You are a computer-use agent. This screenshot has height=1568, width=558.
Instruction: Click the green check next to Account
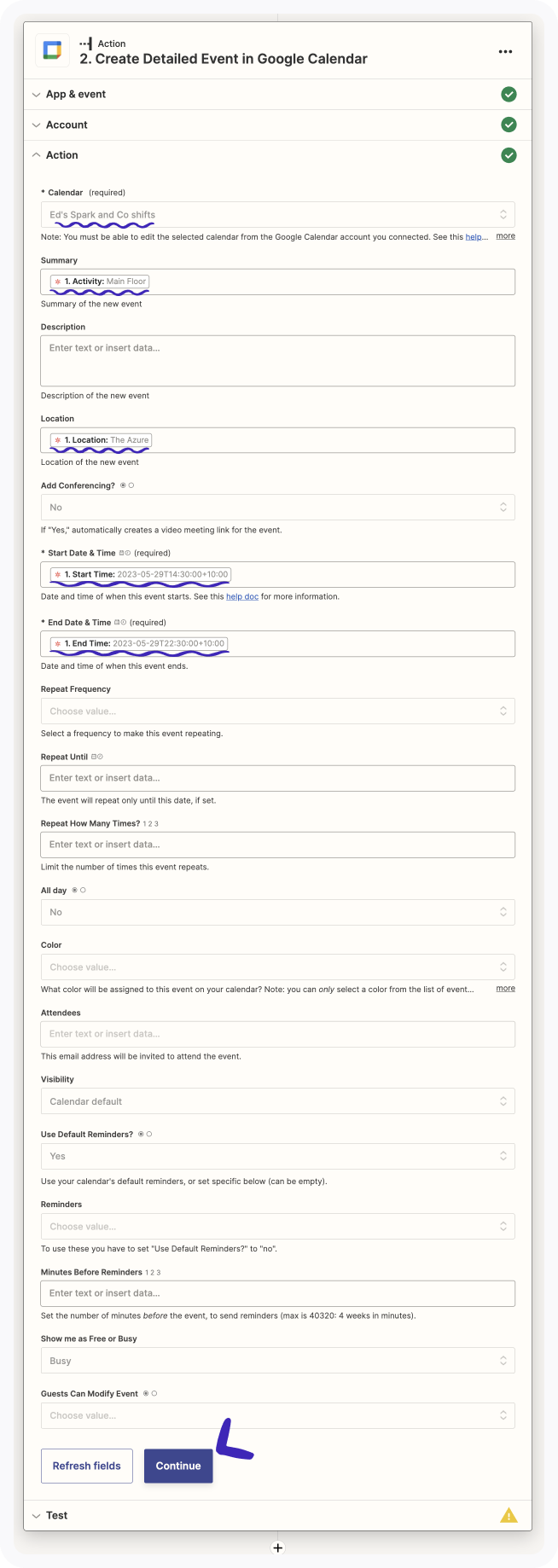tap(509, 125)
